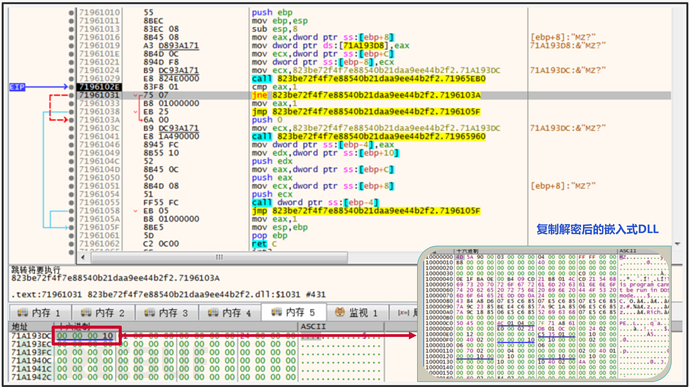This screenshot has width=690, height=387.
Task: Switch to the 内存 4 tab
Action: coord(230,313)
